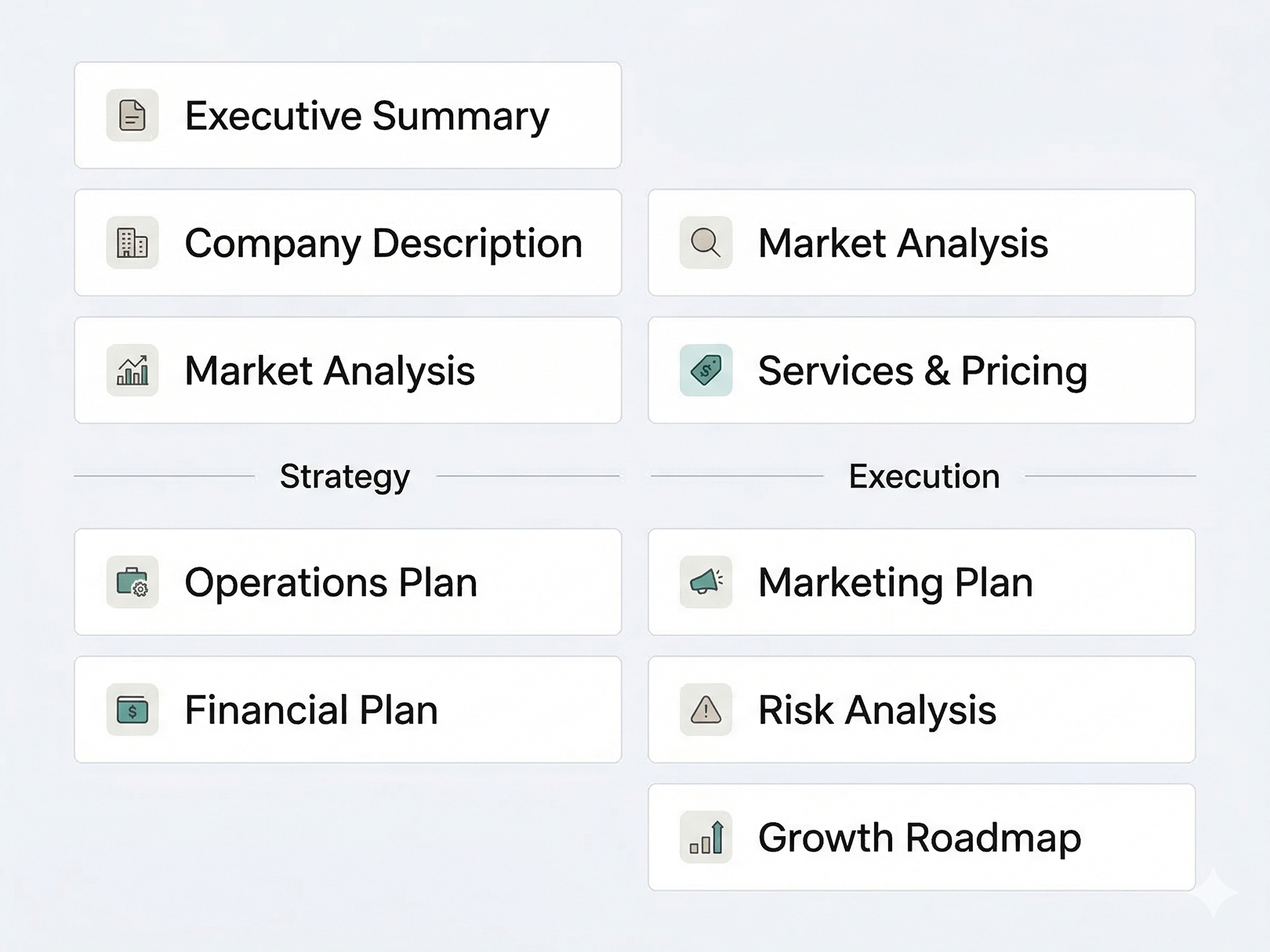
Task: Open the Risk Analysis card
Action: point(921,710)
